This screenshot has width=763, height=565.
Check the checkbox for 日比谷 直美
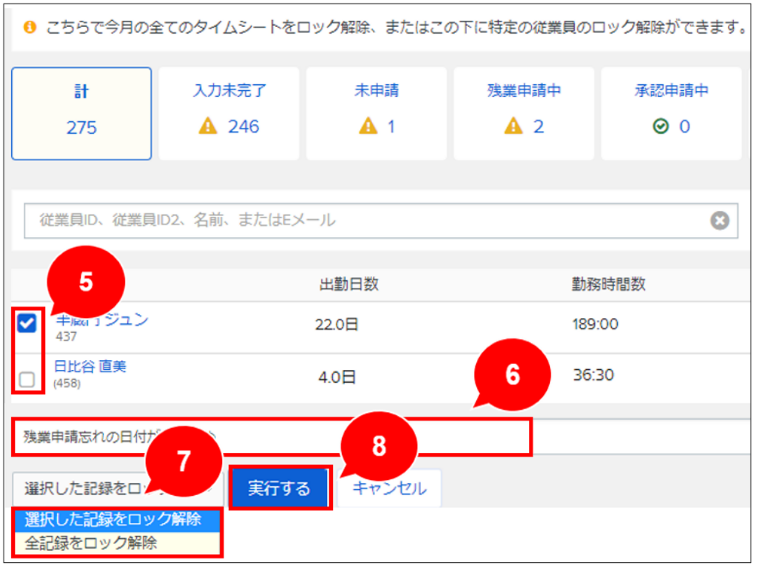pos(28,378)
